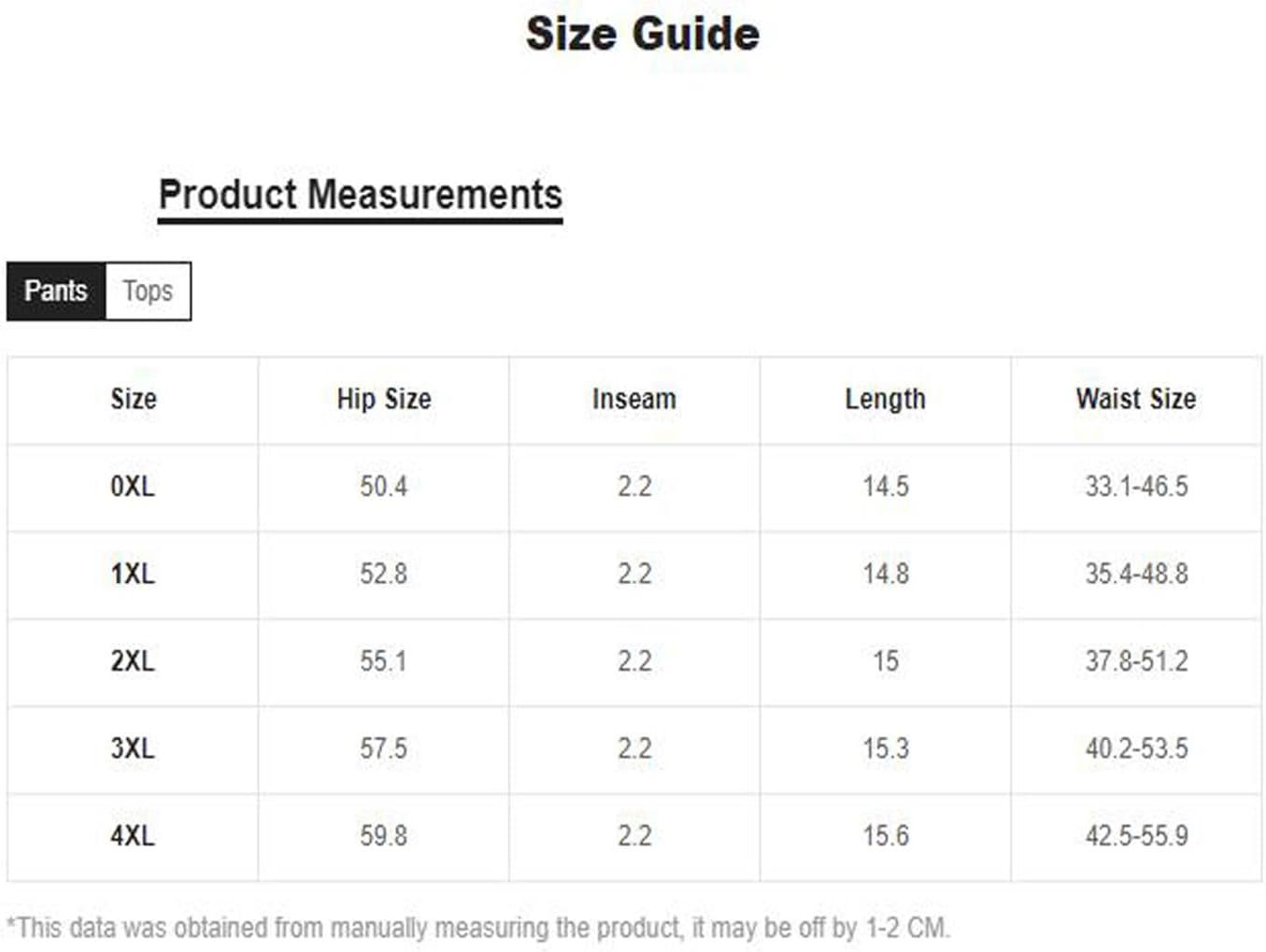Click the Size column header

click(134, 399)
